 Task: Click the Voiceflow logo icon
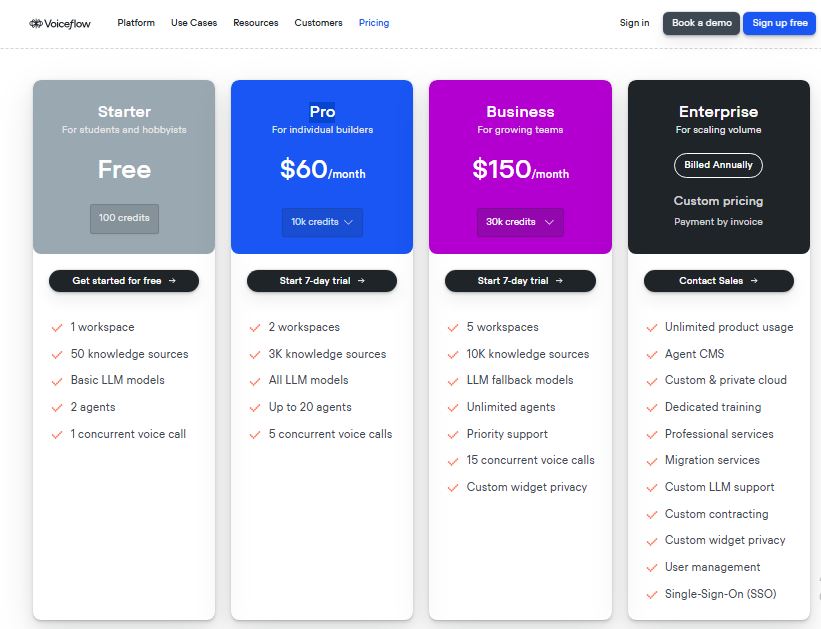(36, 23)
